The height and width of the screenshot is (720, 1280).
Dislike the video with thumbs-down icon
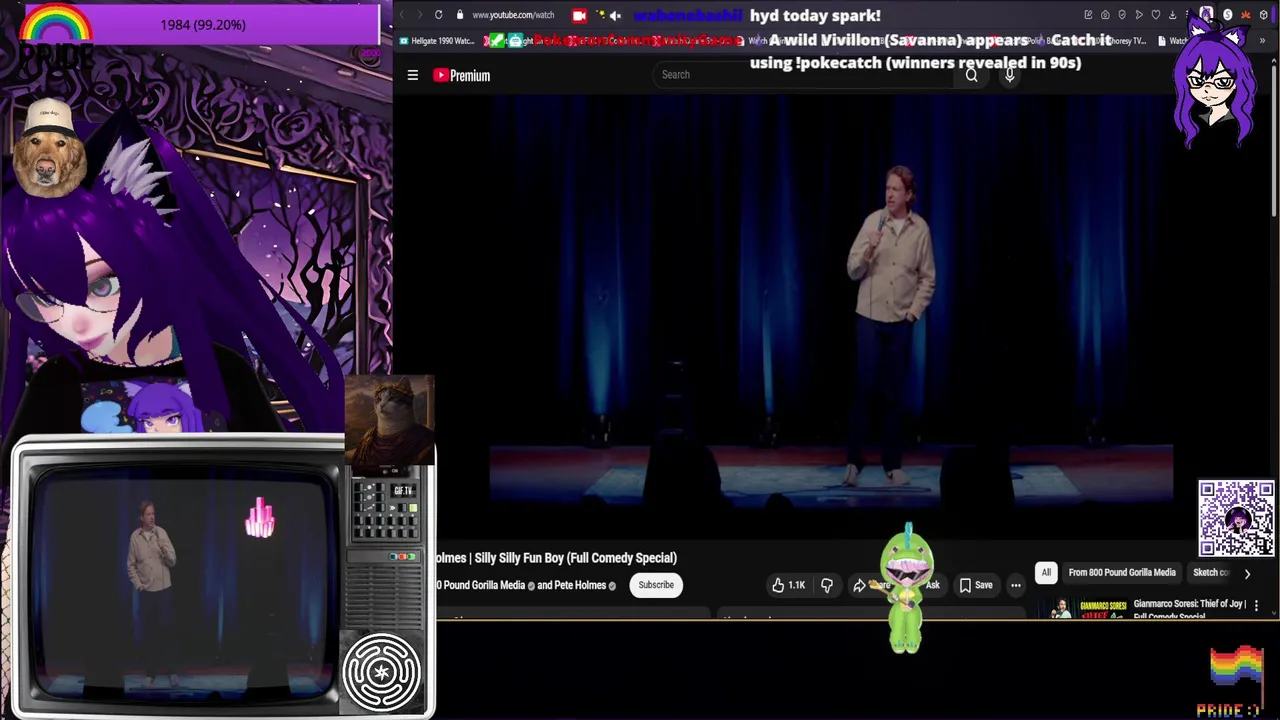(x=827, y=585)
